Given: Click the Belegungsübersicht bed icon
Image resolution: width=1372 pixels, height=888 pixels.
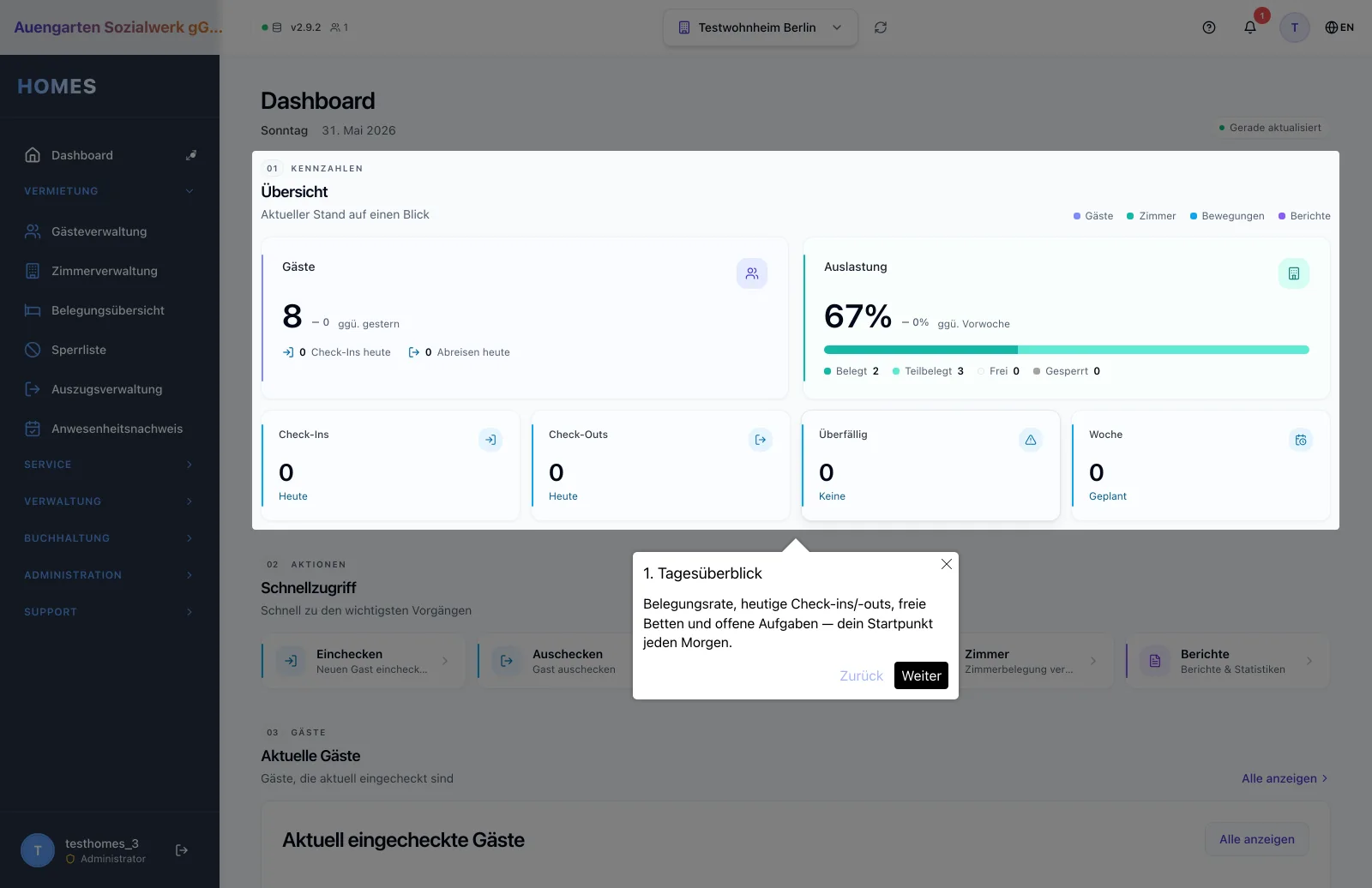Looking at the screenshot, I should 33,310.
